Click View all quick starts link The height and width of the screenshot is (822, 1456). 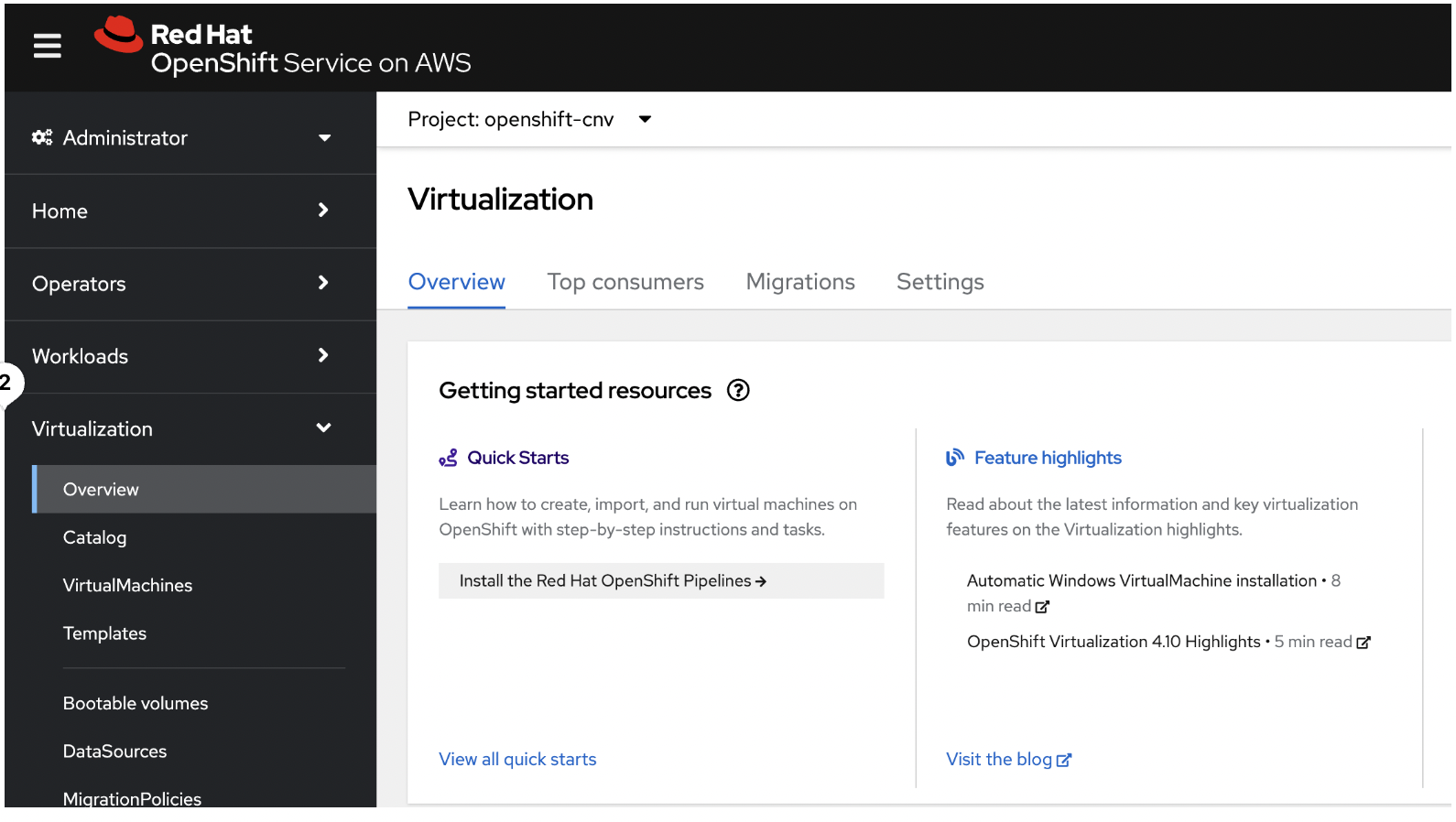coord(517,760)
